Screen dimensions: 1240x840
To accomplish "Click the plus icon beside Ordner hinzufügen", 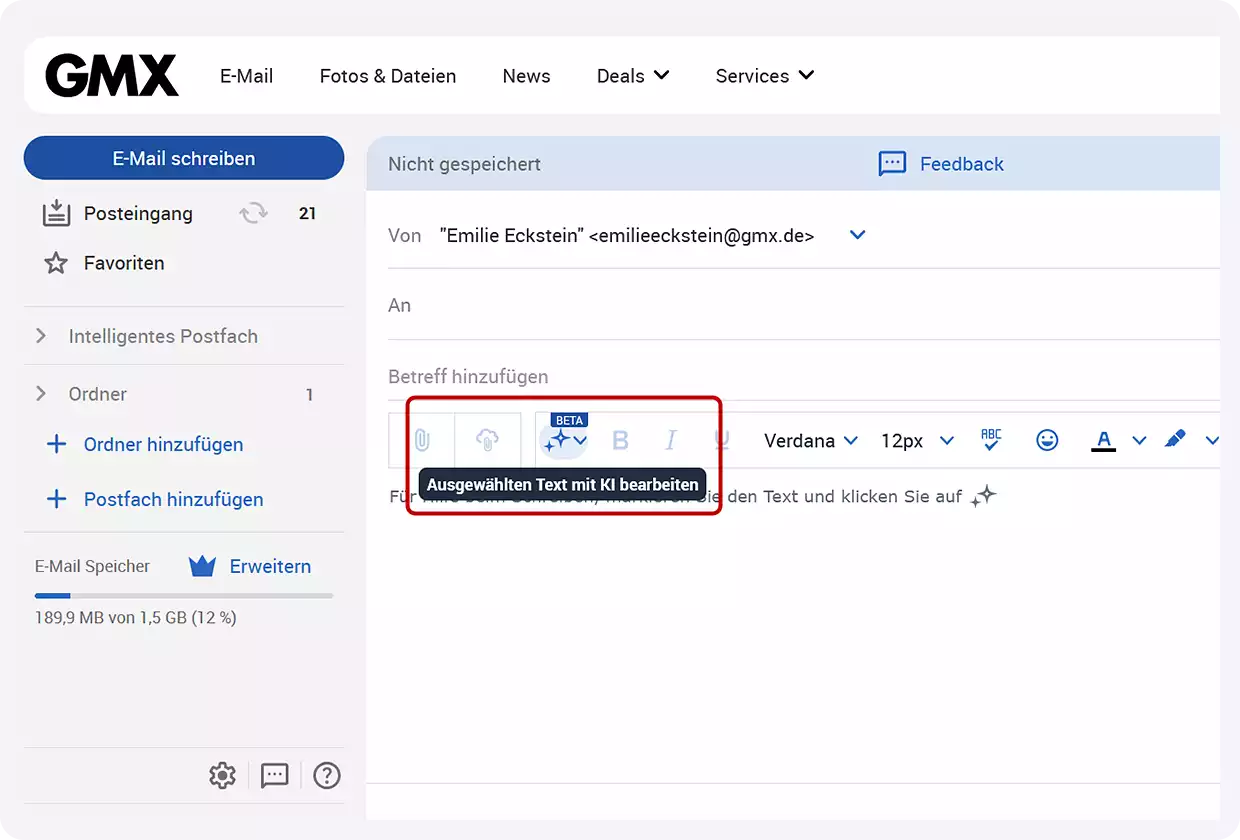I will tap(57, 444).
